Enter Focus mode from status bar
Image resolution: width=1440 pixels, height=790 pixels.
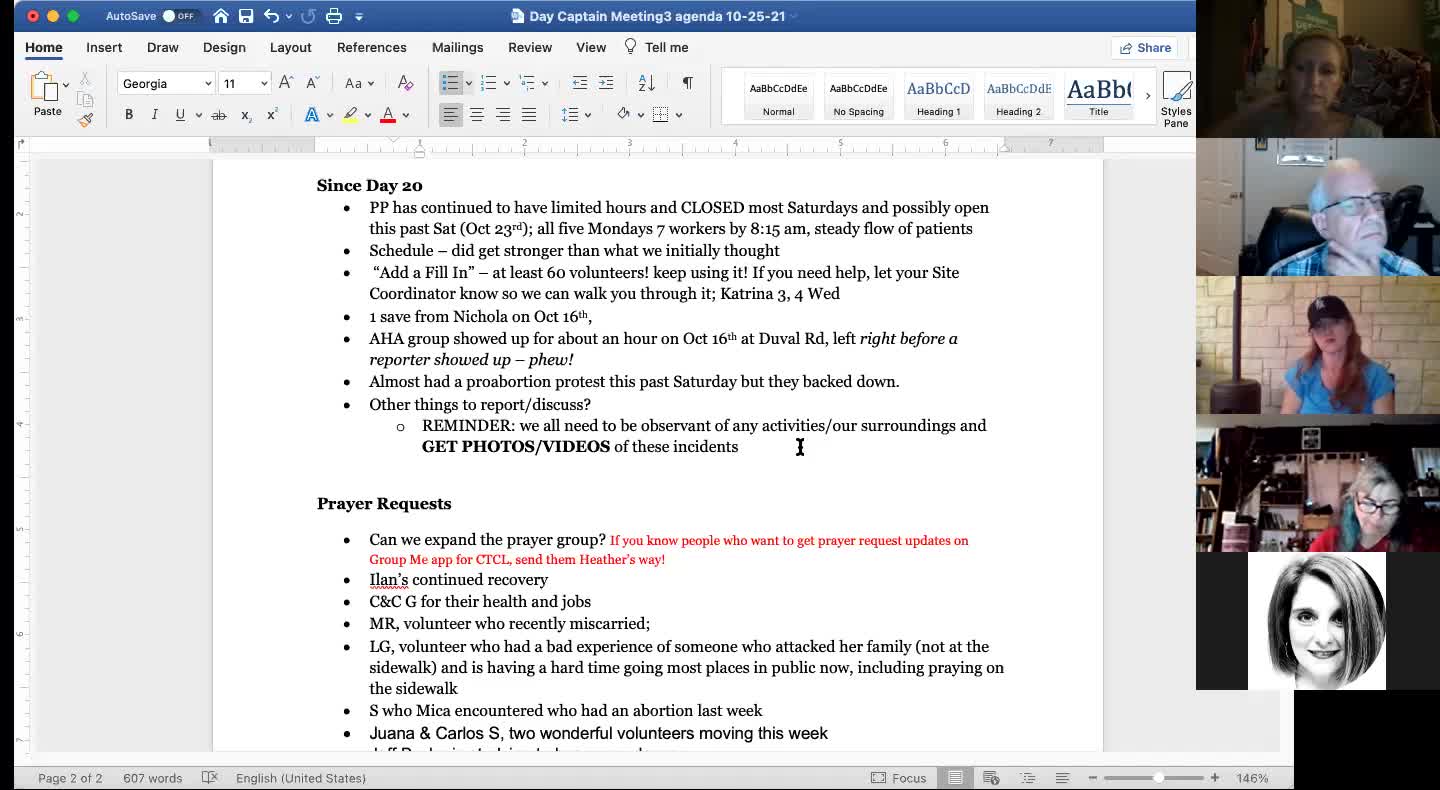898,778
